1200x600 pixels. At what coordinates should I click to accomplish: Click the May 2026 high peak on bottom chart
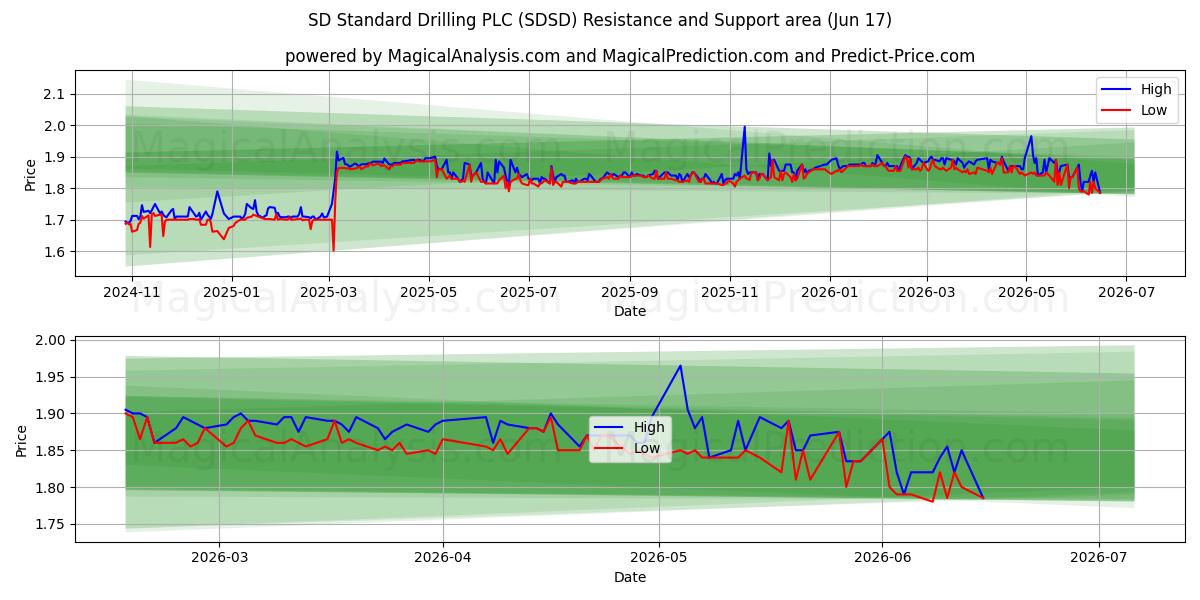pyautogui.click(x=681, y=366)
